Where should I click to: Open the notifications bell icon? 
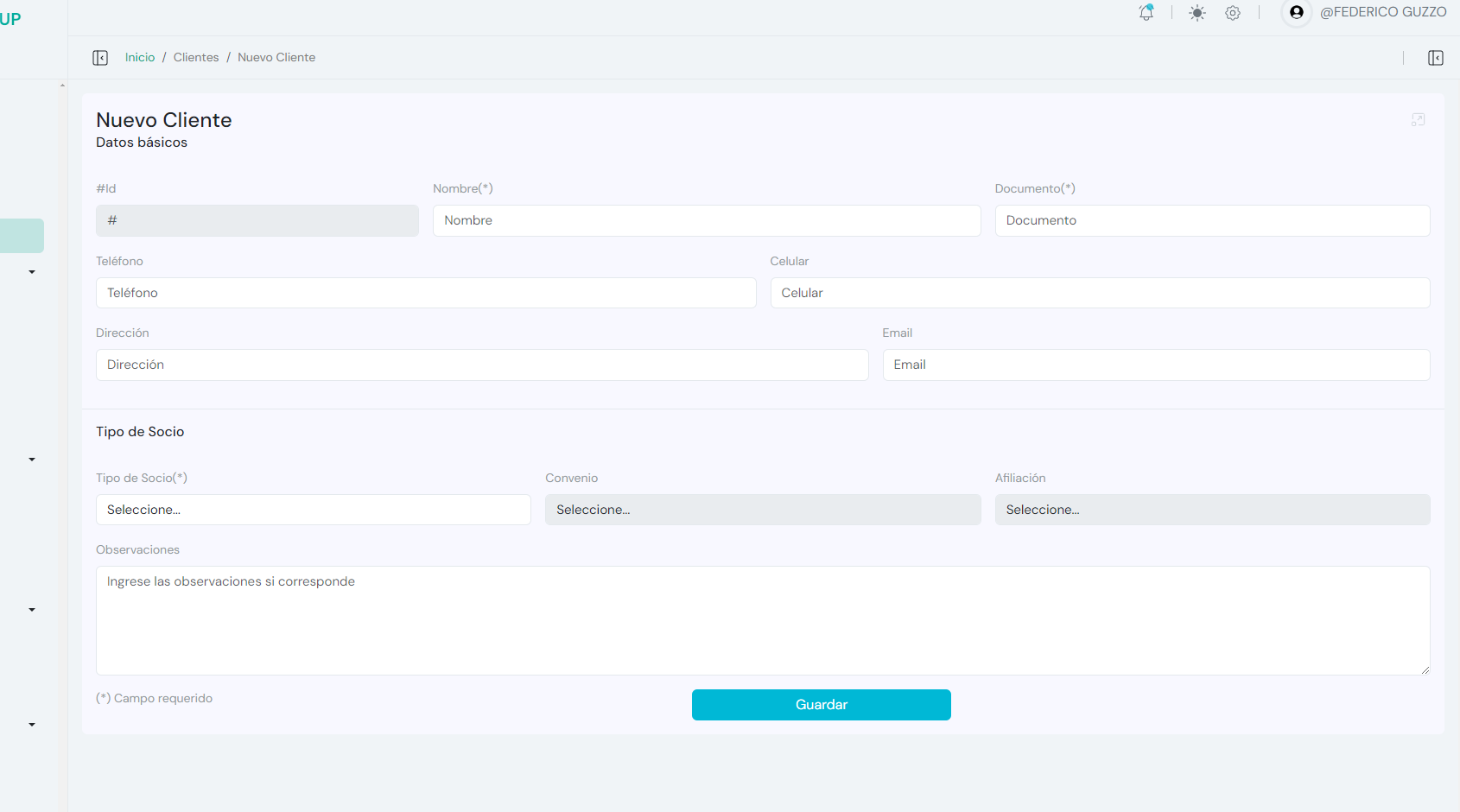pos(1146,12)
